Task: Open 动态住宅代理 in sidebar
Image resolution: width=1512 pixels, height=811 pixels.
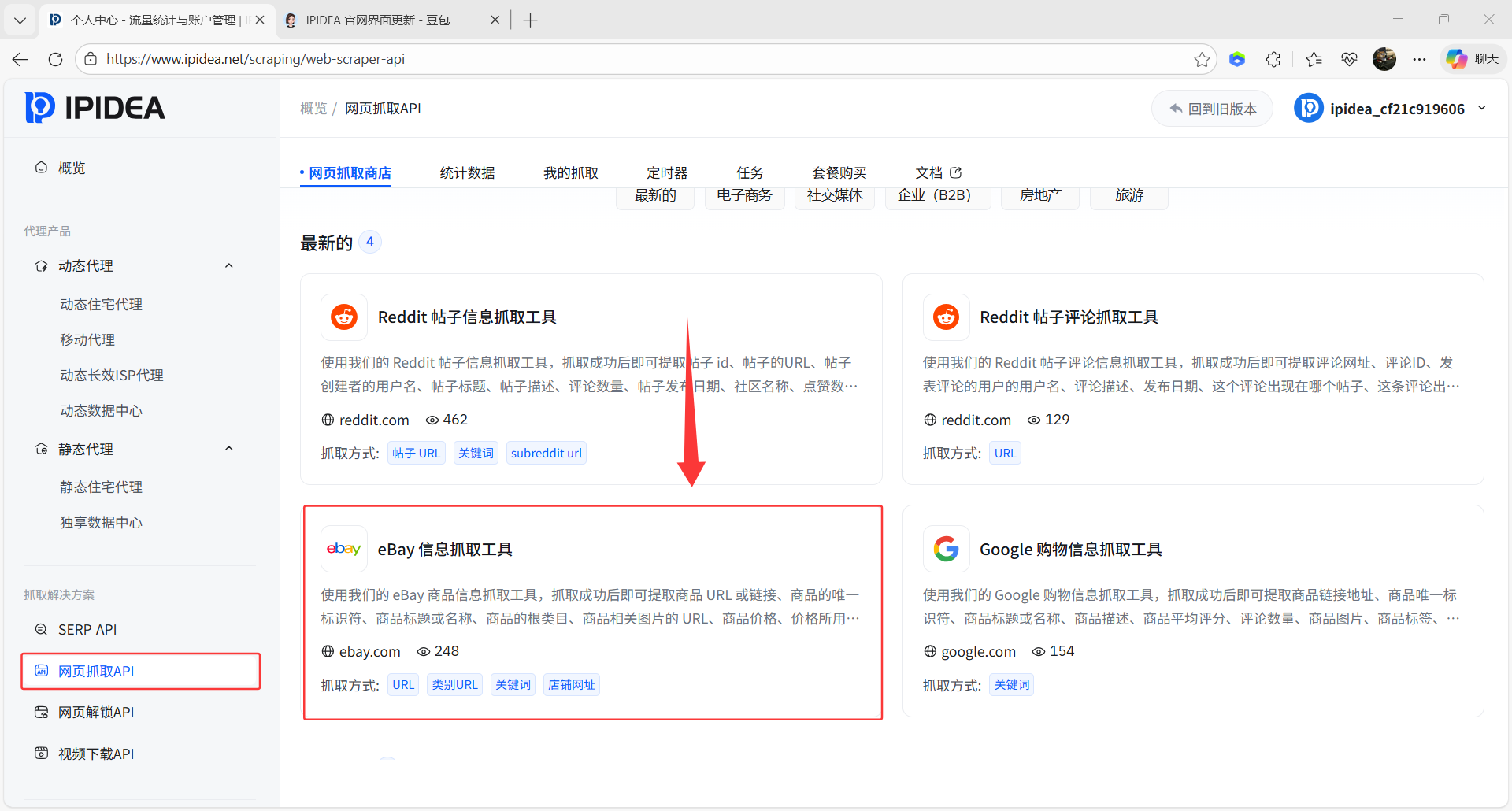Action: (x=101, y=304)
